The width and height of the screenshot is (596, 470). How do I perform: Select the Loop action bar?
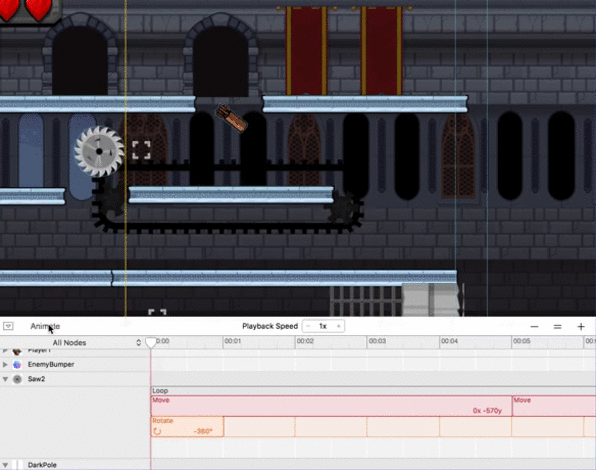[x=373, y=391]
